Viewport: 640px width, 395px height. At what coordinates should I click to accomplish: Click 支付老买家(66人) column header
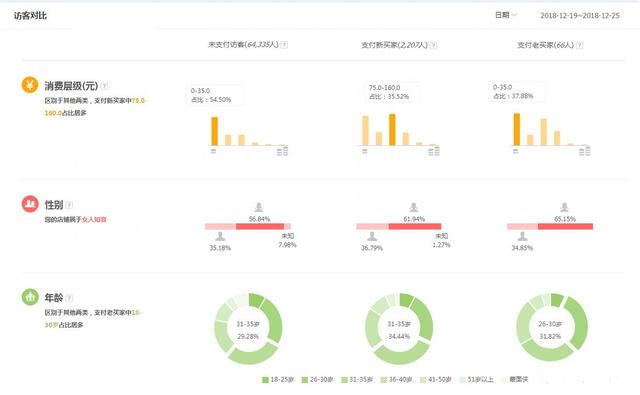coord(545,45)
